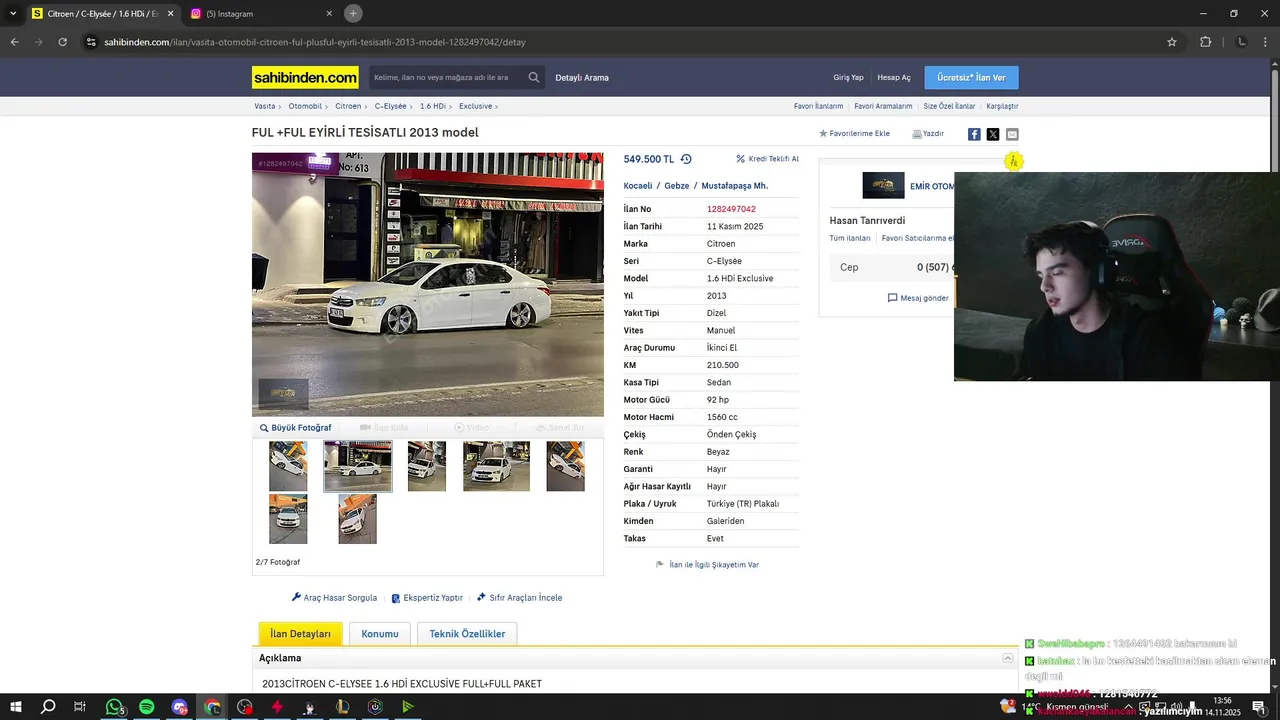Click İlan ile İlgili Şikayetim Var

tap(707, 565)
